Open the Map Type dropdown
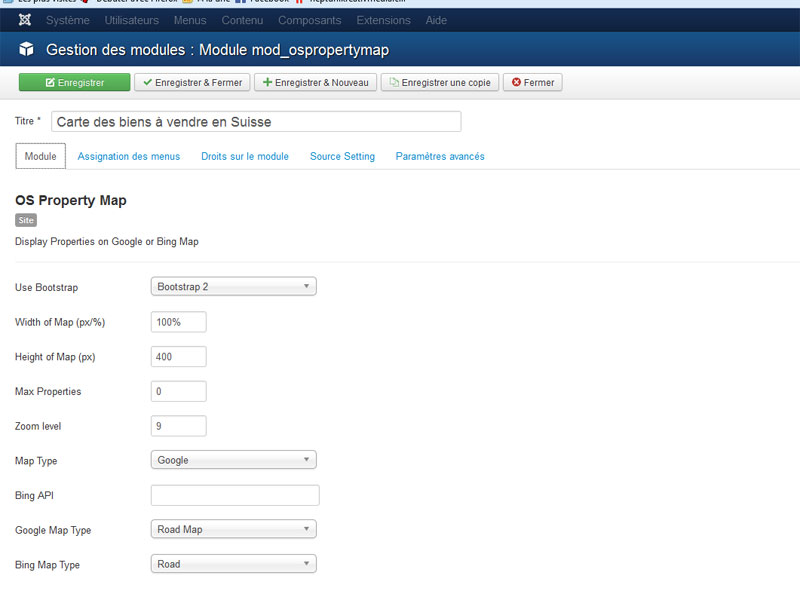Viewport: 800px width, 600px height. (234, 460)
